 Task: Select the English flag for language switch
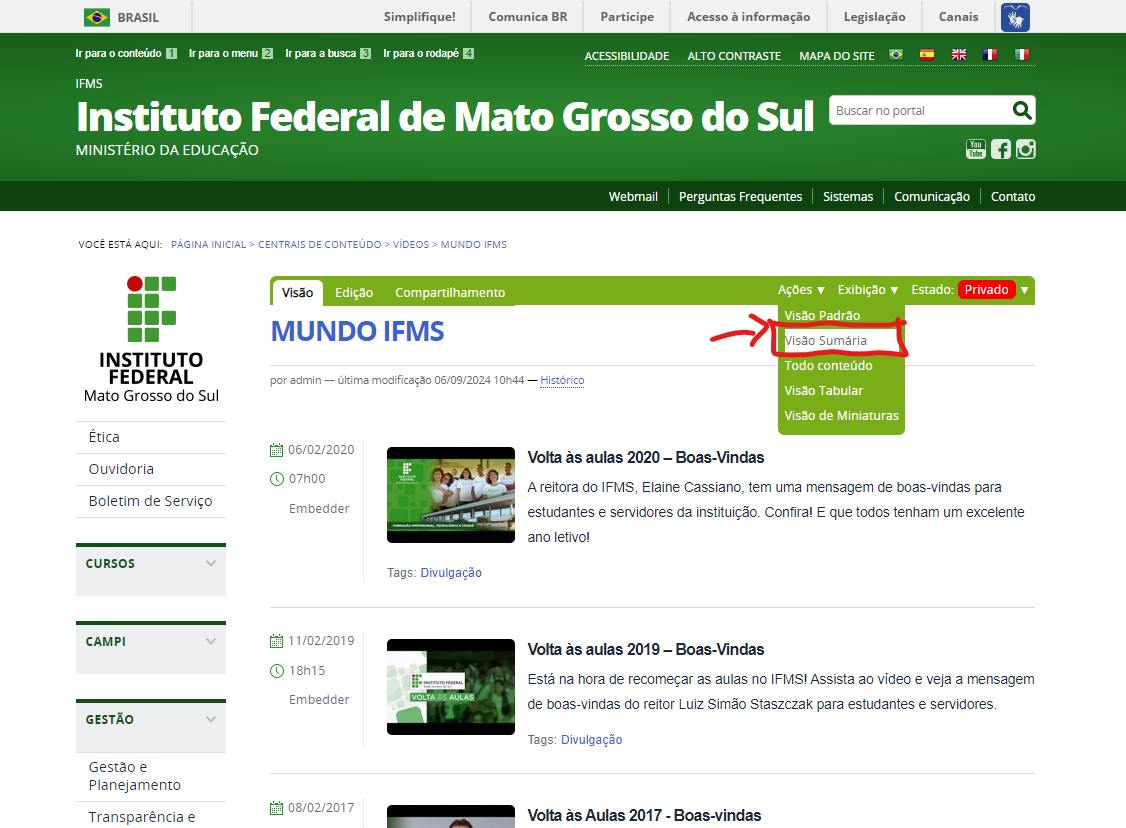[959, 55]
